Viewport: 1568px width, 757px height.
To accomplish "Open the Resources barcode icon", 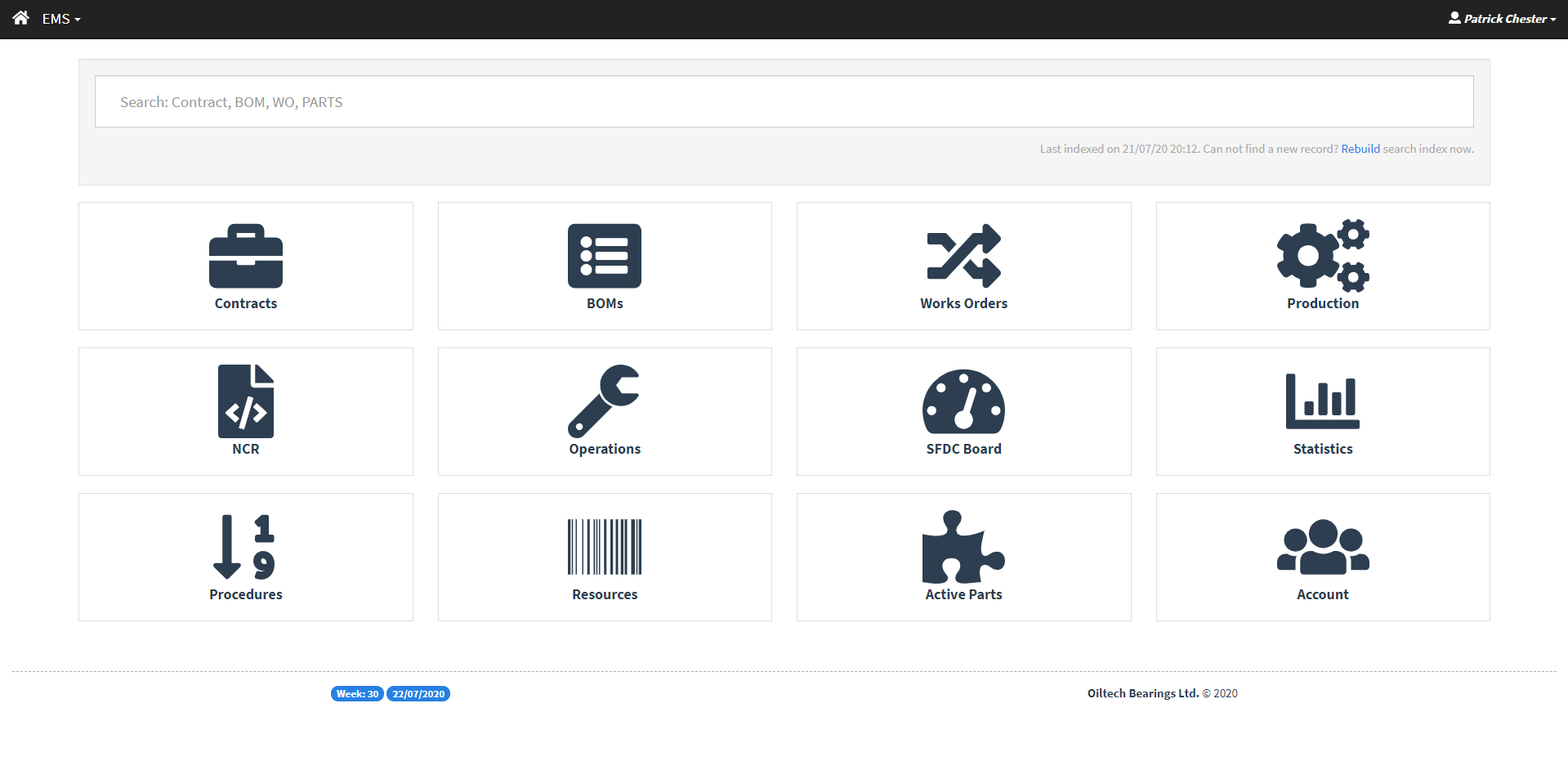I will (605, 547).
